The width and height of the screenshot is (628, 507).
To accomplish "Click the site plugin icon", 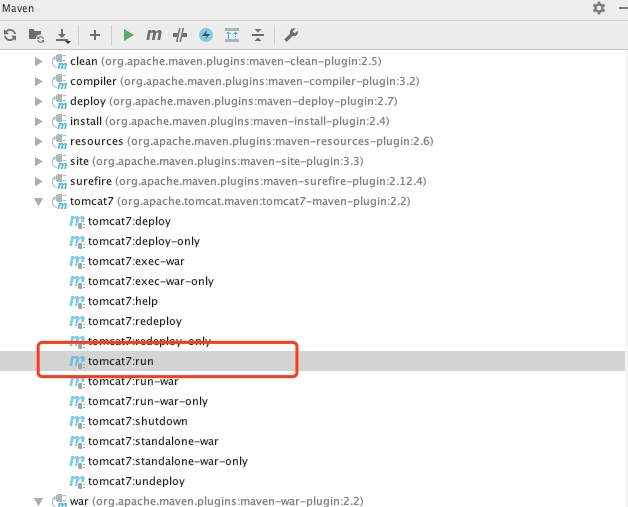I will (59, 161).
